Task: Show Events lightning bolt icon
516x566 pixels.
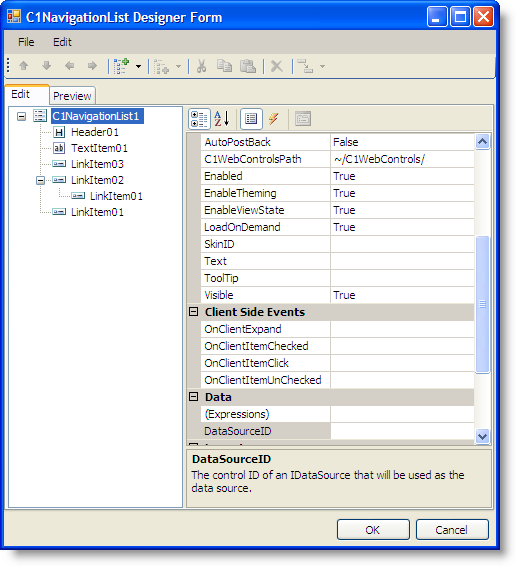Action: [274, 119]
